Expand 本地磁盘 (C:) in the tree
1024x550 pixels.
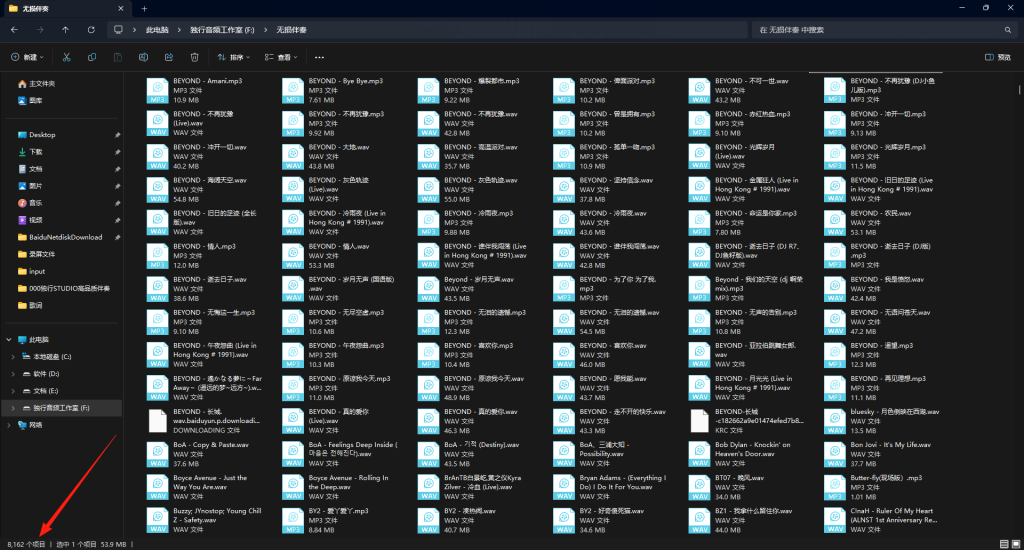(x=12, y=356)
